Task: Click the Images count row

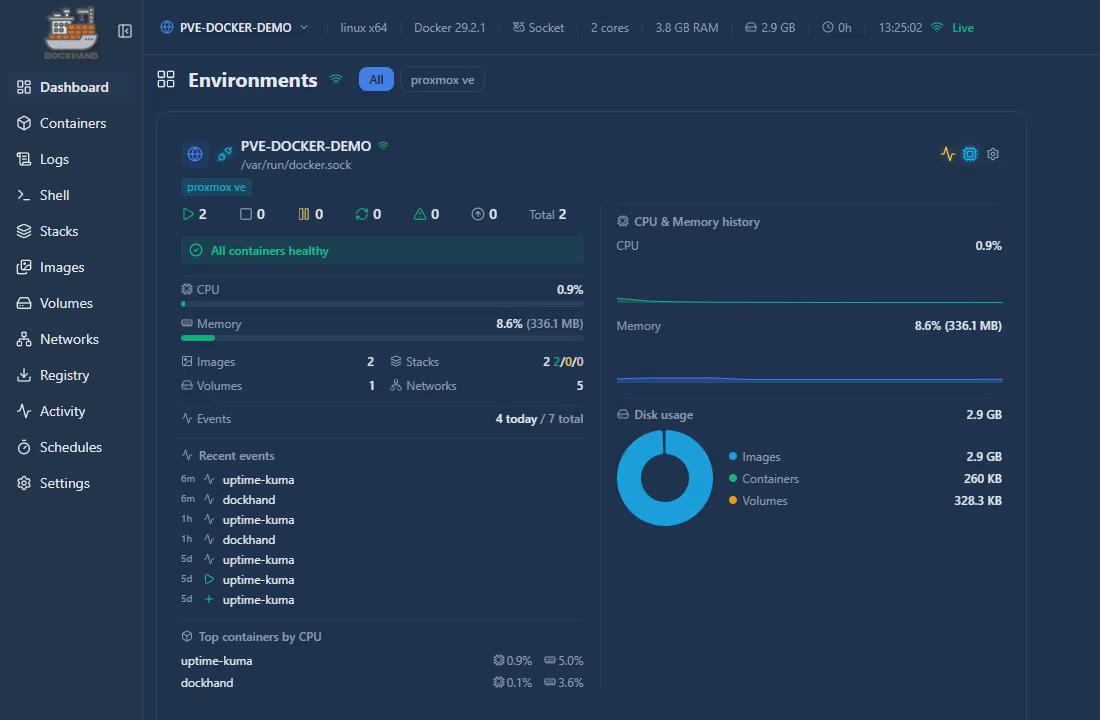Action: [x=278, y=361]
